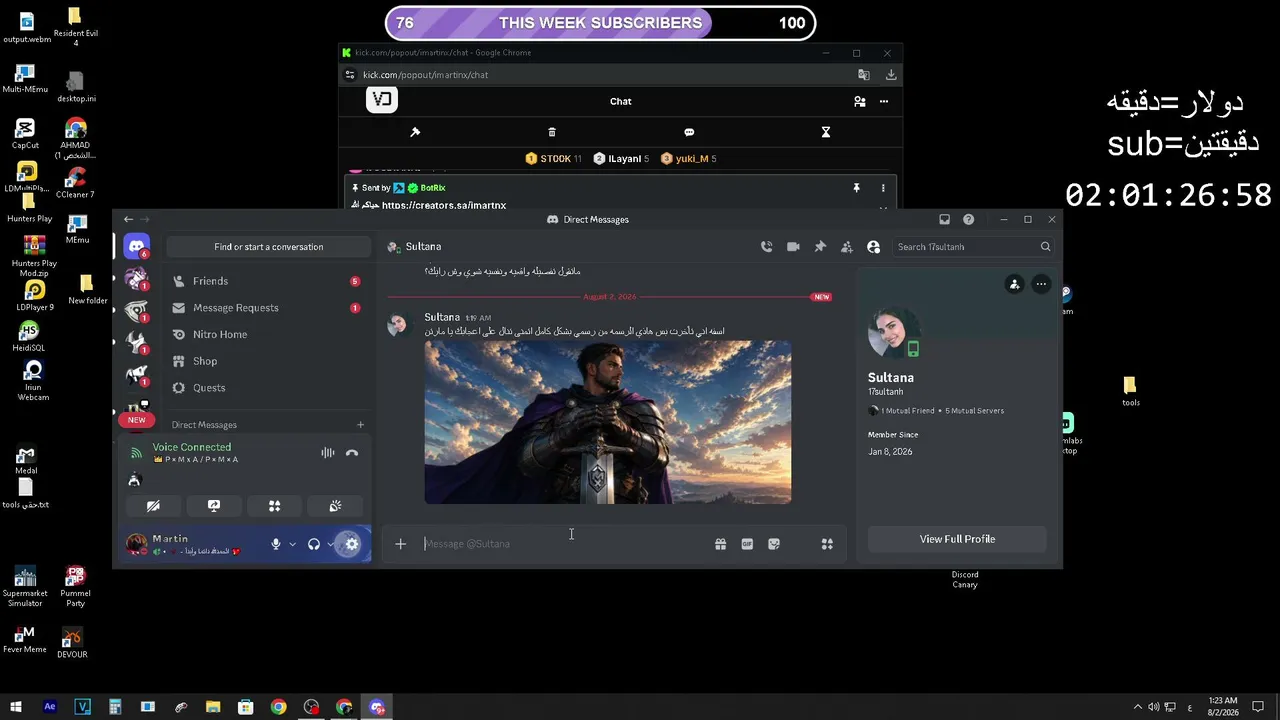The height and width of the screenshot is (720, 1280).
Task: Click the add friend icon on Sultana's profile
Action: point(1014,284)
